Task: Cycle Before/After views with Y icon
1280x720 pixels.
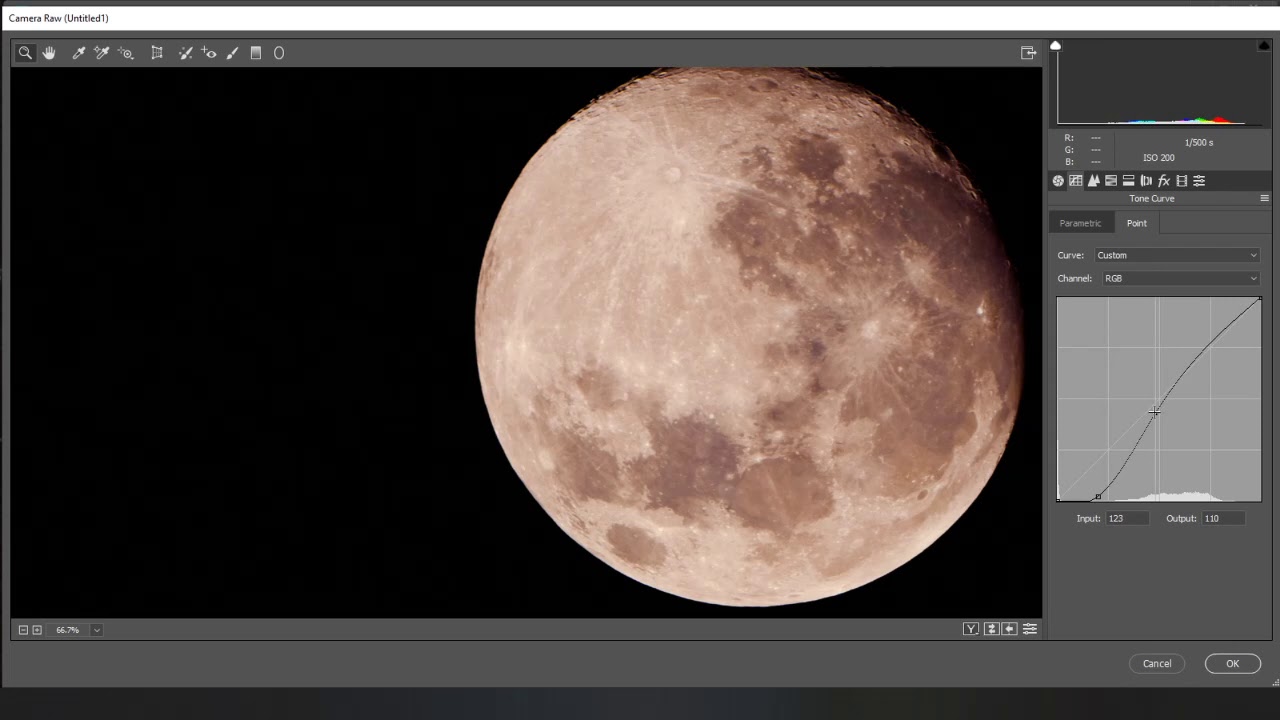Action: pyautogui.click(x=971, y=629)
